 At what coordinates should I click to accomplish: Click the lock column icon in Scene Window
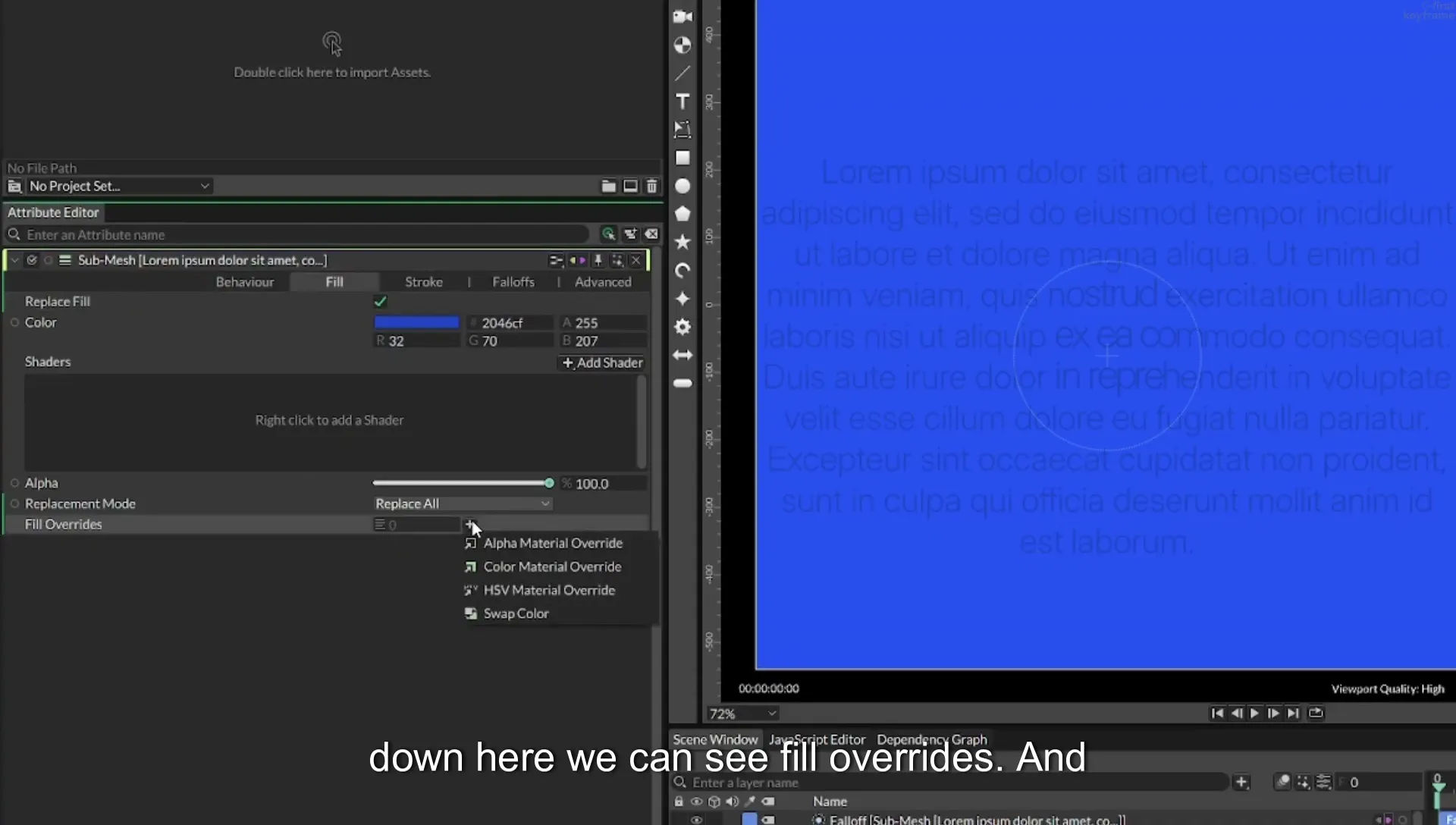[x=679, y=801]
